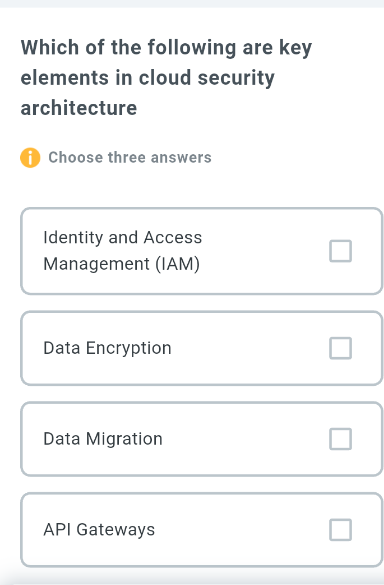Click the 'API Gateways' label text
The width and height of the screenshot is (384, 585).
99,530
